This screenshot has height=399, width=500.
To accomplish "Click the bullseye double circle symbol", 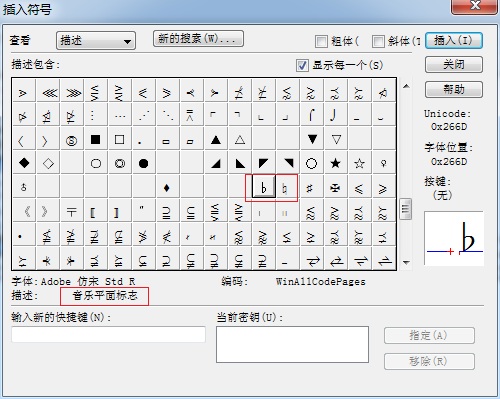I will pyautogui.click(x=120, y=163).
